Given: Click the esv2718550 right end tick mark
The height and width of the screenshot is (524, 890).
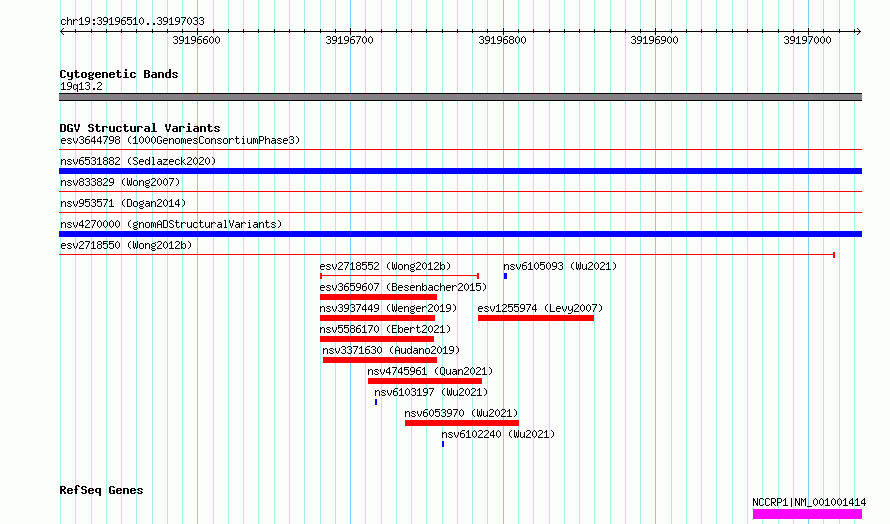Looking at the screenshot, I should click(x=834, y=255).
